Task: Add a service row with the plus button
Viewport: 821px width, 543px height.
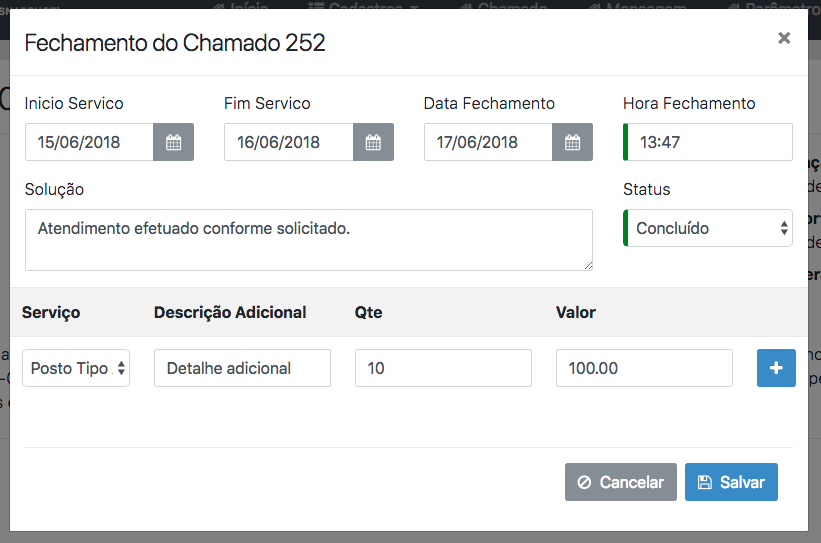Action: [x=777, y=368]
